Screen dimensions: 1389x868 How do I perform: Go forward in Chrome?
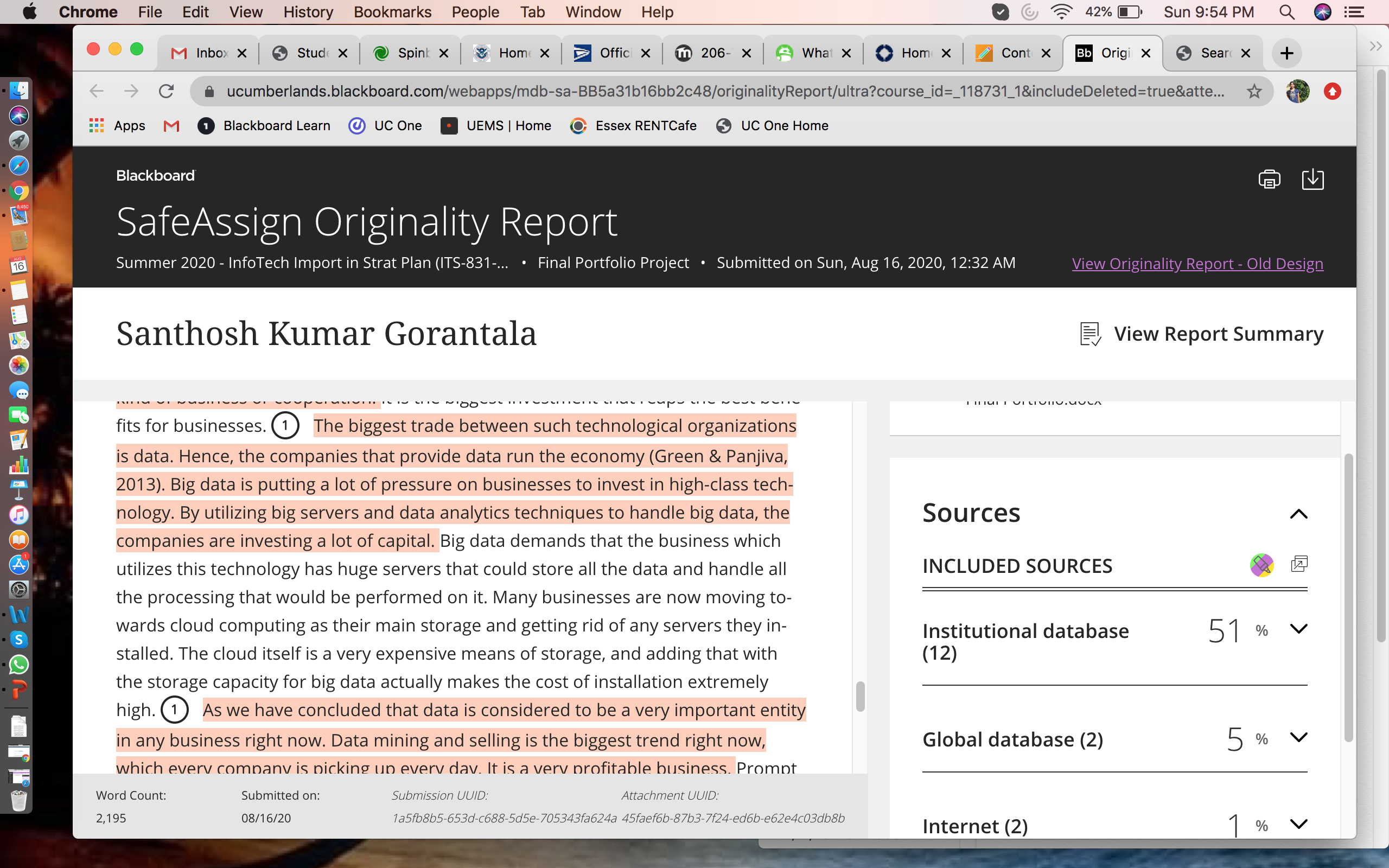(131, 91)
